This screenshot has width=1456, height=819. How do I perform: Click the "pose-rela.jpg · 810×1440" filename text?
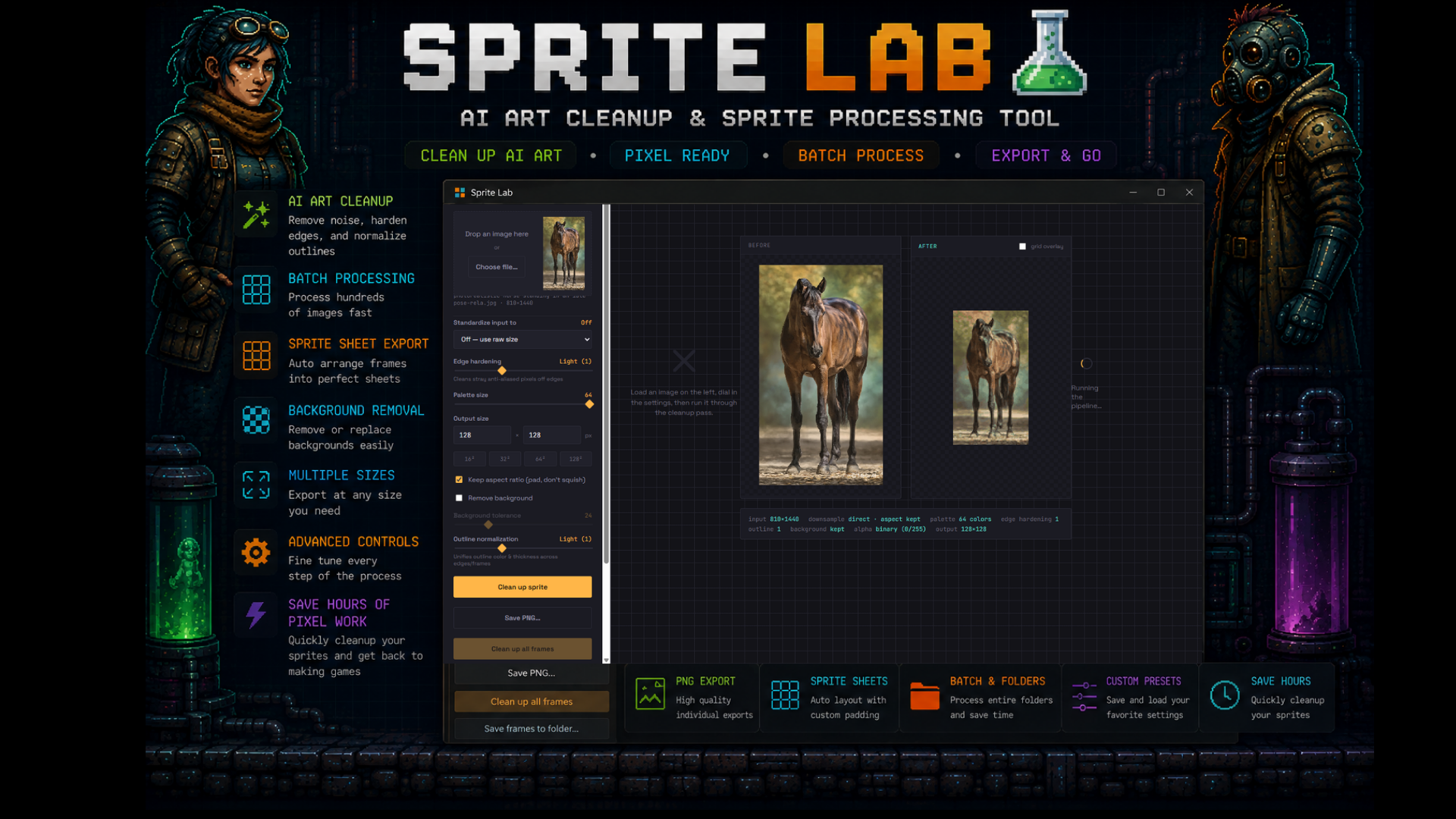(493, 303)
